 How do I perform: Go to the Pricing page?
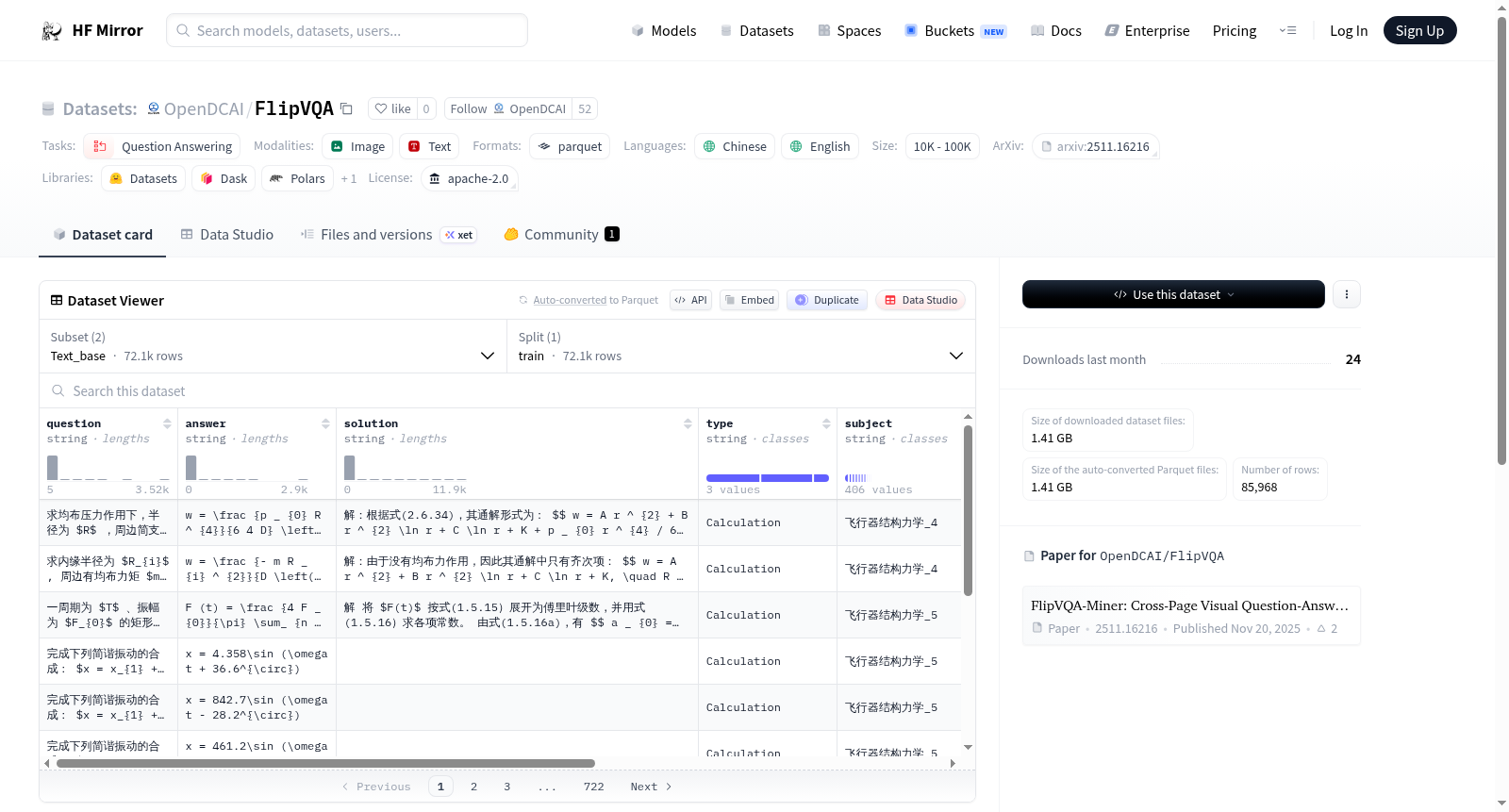(1235, 31)
